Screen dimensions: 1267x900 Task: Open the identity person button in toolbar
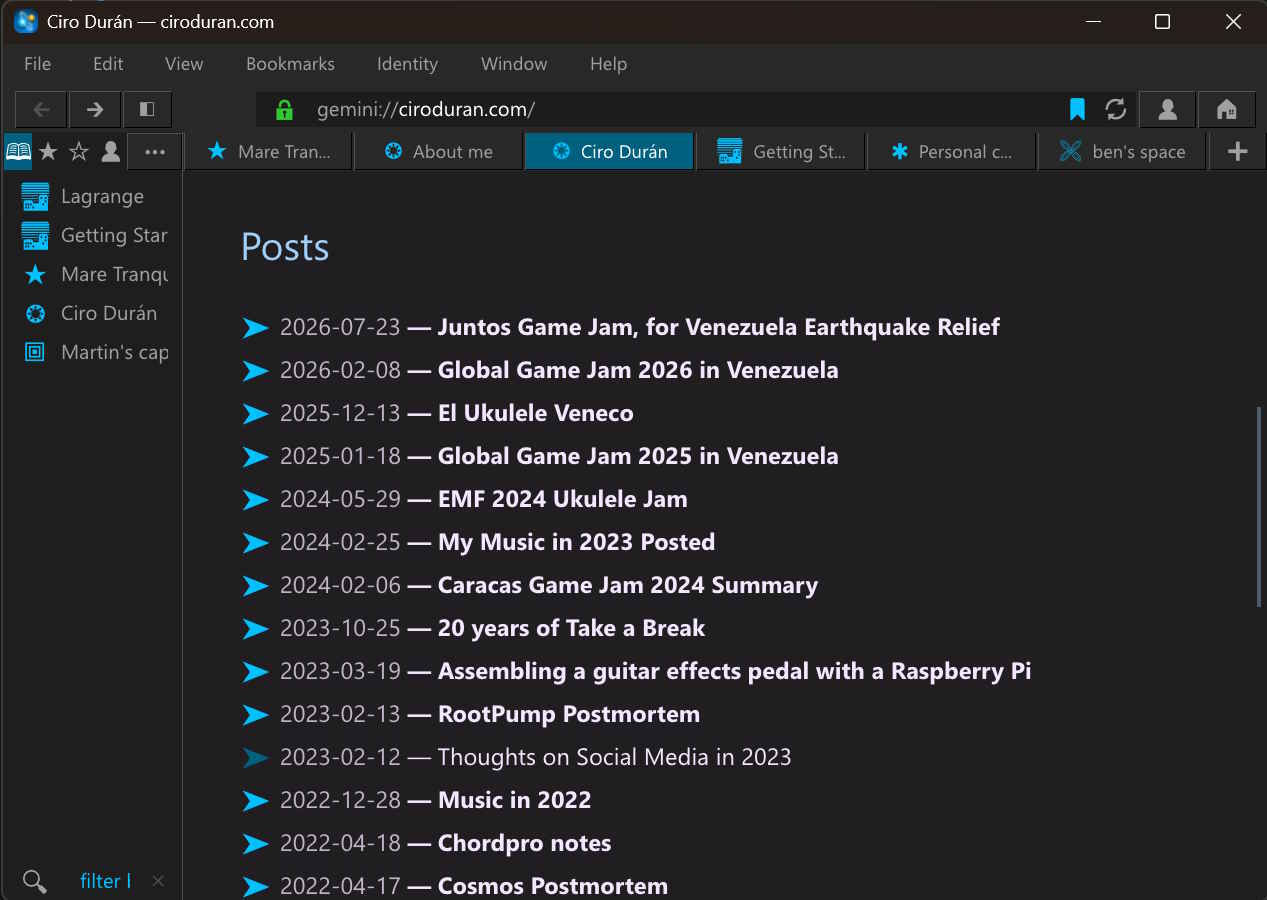coord(1168,109)
